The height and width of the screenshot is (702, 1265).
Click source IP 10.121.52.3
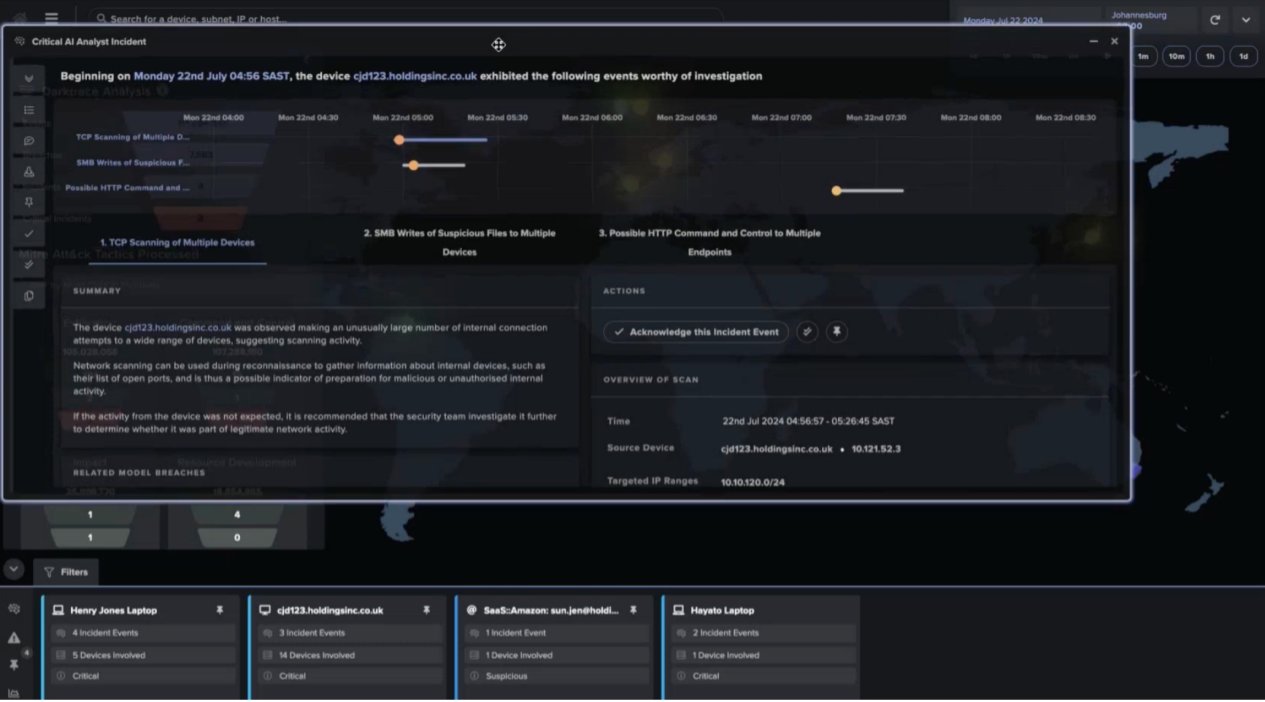[876, 449]
